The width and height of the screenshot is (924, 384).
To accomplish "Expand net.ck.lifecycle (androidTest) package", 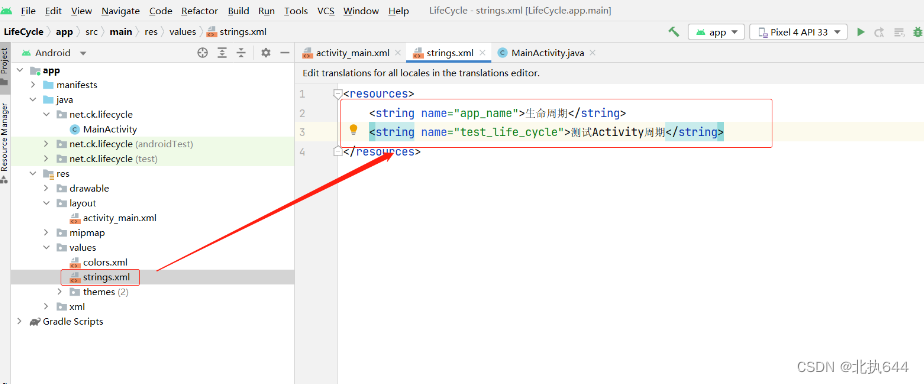I will pyautogui.click(x=46, y=144).
